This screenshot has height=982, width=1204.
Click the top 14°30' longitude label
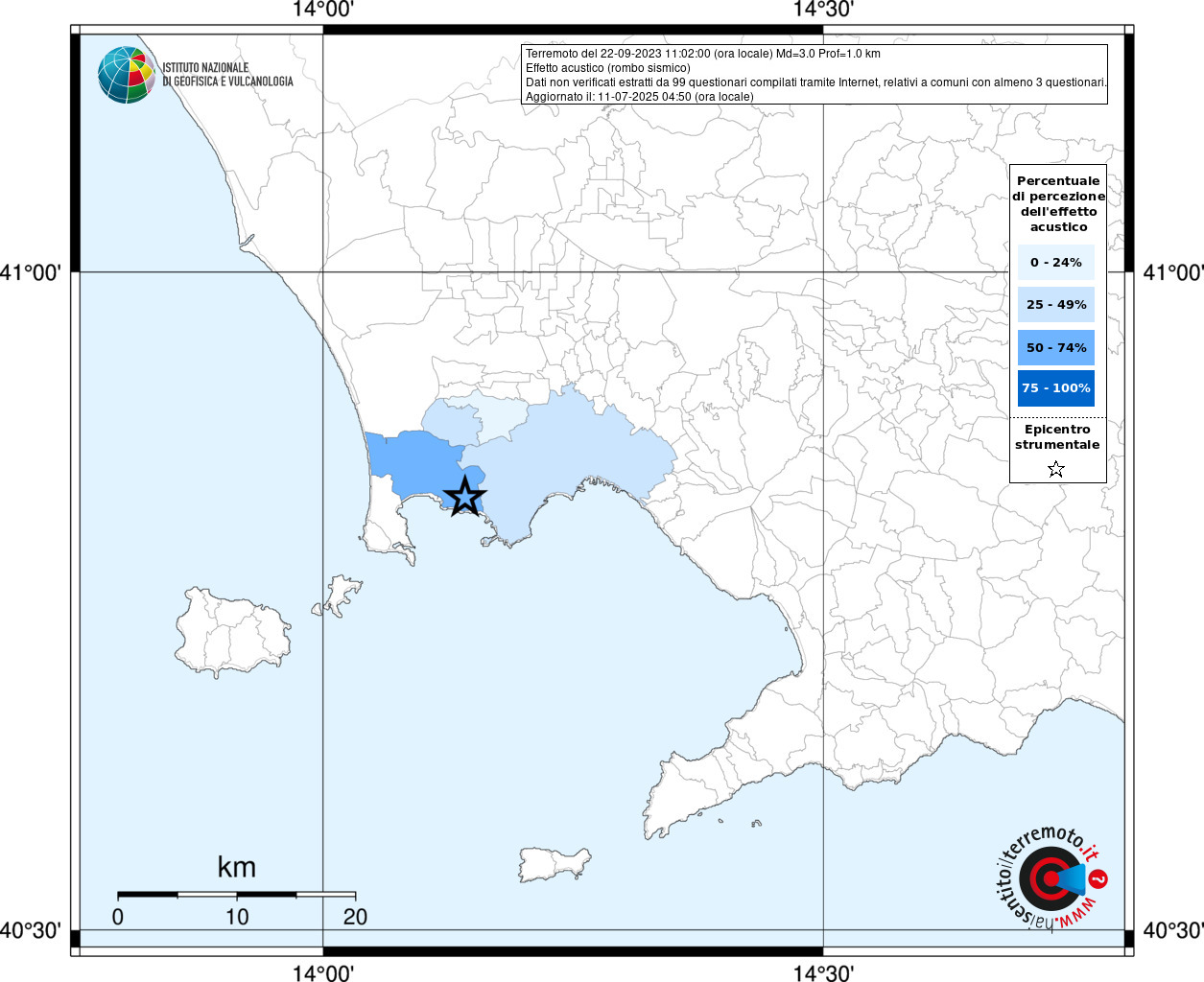point(823,10)
